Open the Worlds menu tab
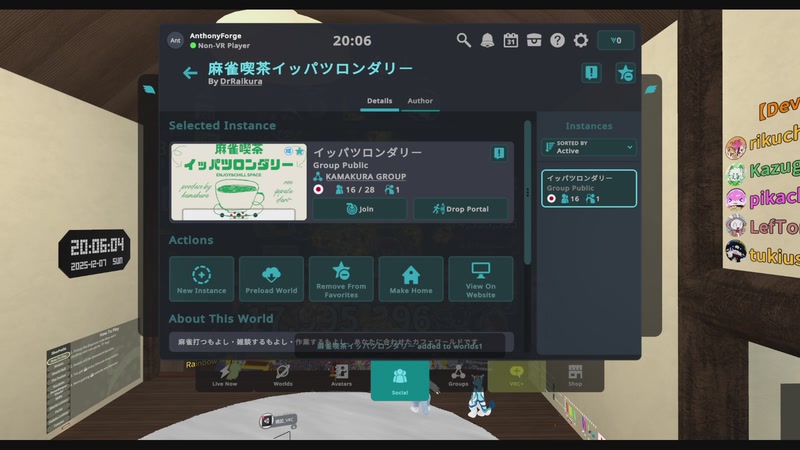The image size is (800, 450). click(x=283, y=377)
